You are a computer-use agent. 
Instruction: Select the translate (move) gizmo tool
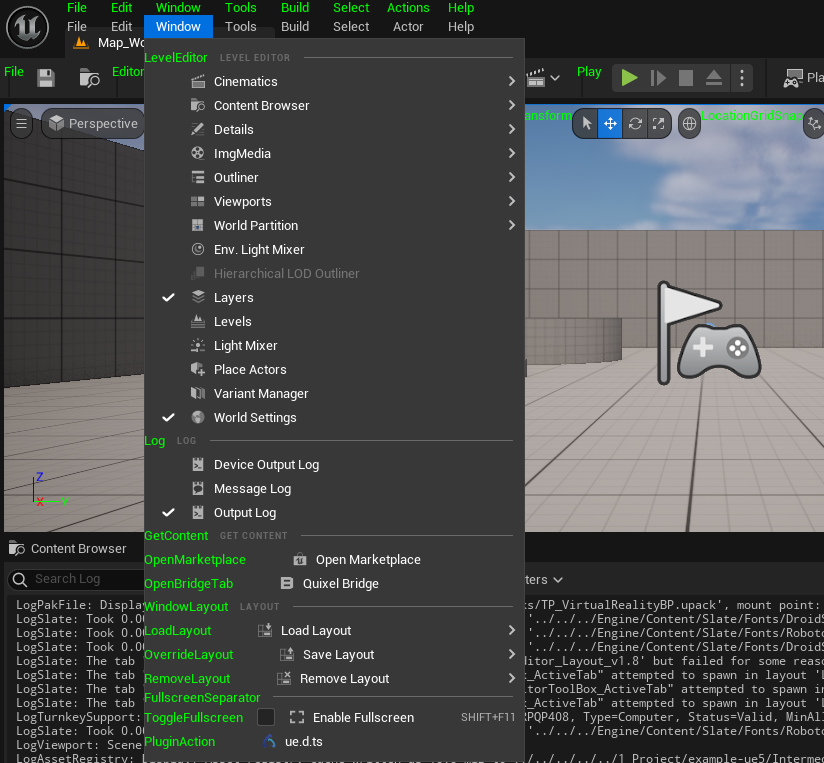pyautogui.click(x=610, y=124)
